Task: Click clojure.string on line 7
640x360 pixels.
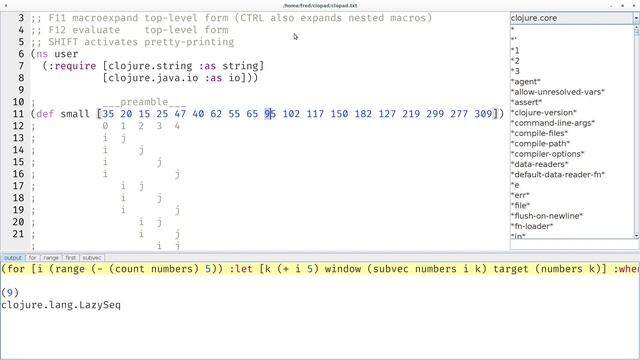Action: click(150, 66)
